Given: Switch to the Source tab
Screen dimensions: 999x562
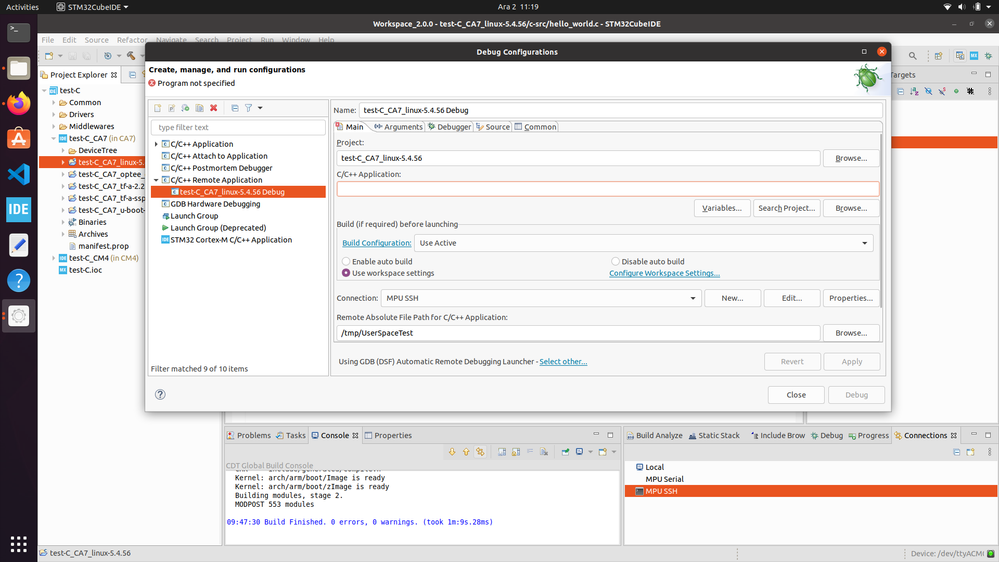Looking at the screenshot, I should pos(492,127).
